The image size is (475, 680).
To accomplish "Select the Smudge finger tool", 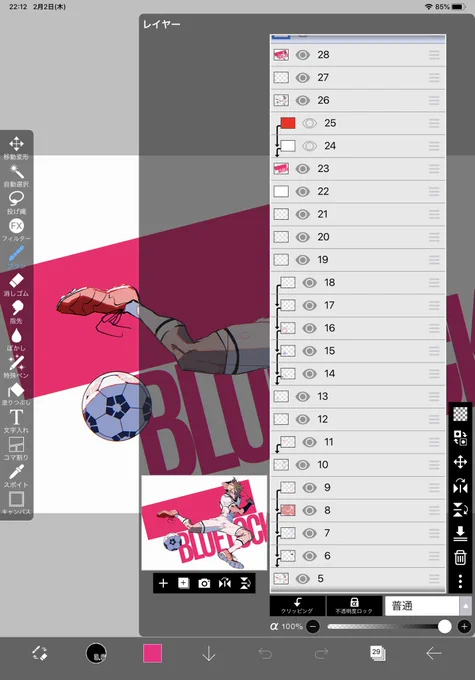I will pyautogui.click(x=16, y=311).
